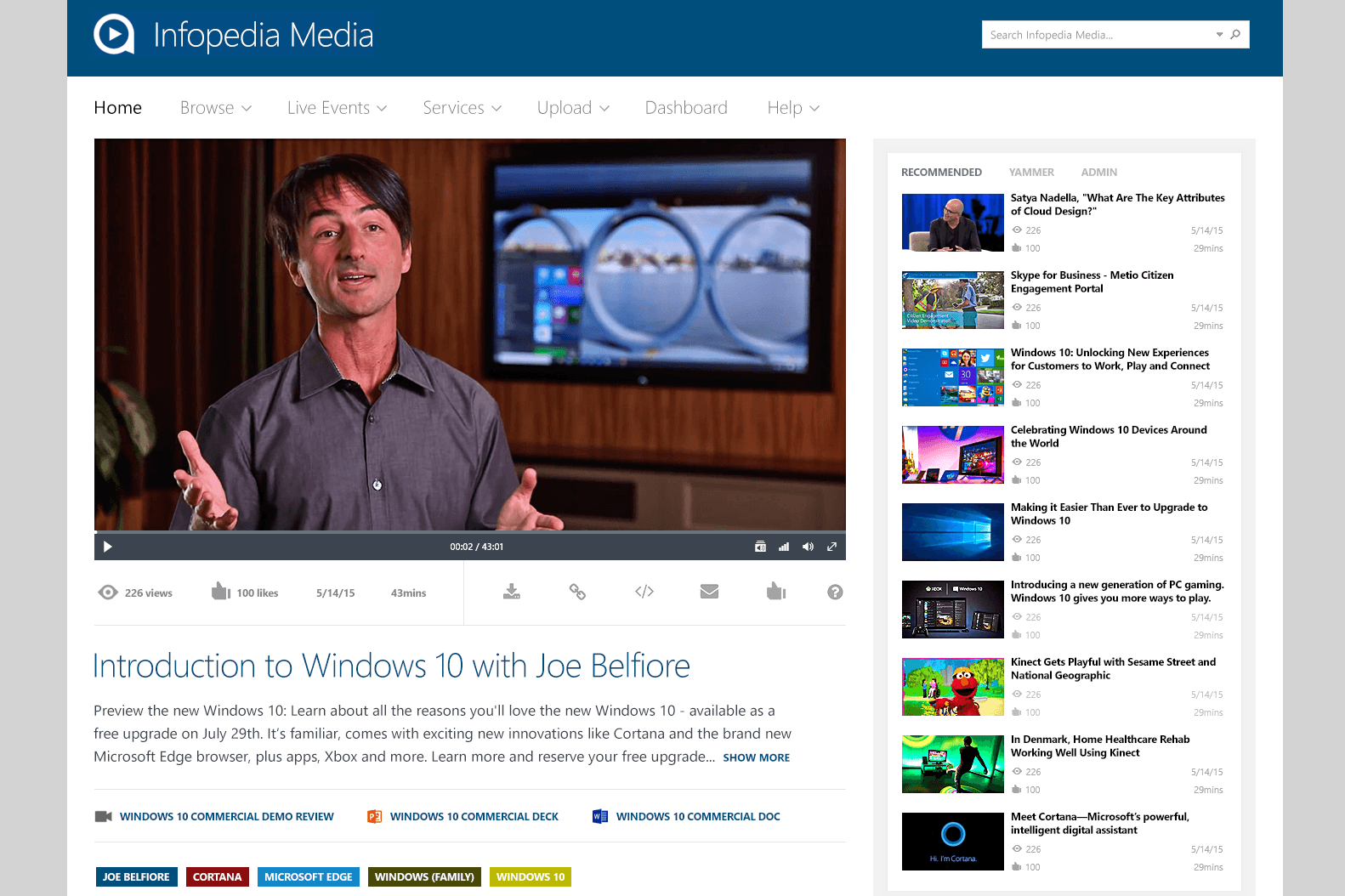
Task: Click the video quality bars icon
Action: pyautogui.click(x=784, y=547)
